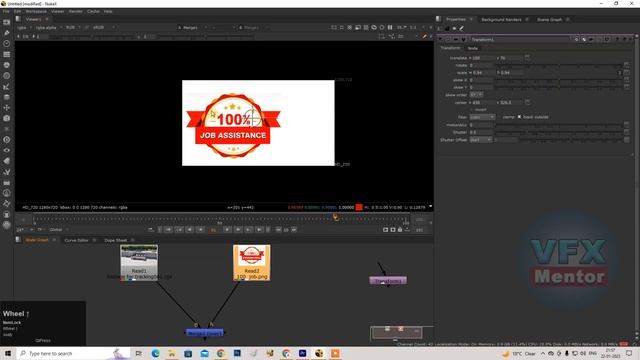Click the lock icon below the viewer
The width and height of the screenshot is (640, 360).
pyautogui.click(x=400, y=230)
